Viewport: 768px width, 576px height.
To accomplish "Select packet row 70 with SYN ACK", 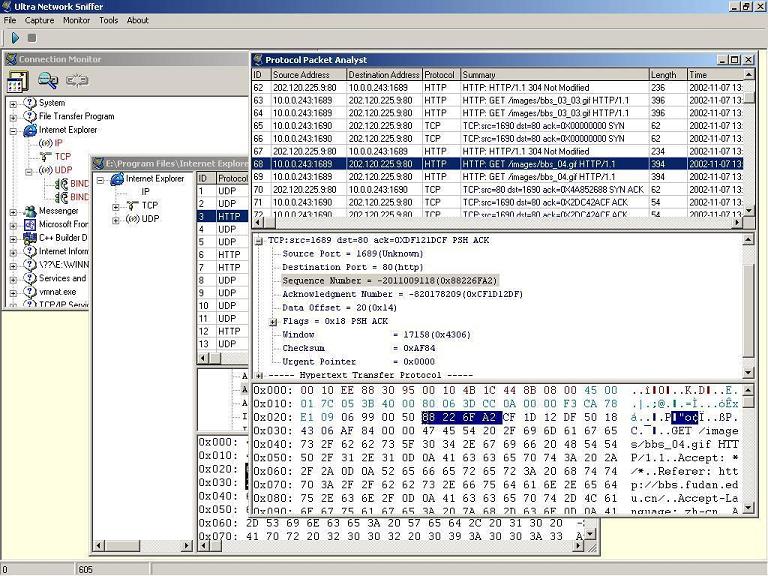I will pyautogui.click(x=497, y=190).
